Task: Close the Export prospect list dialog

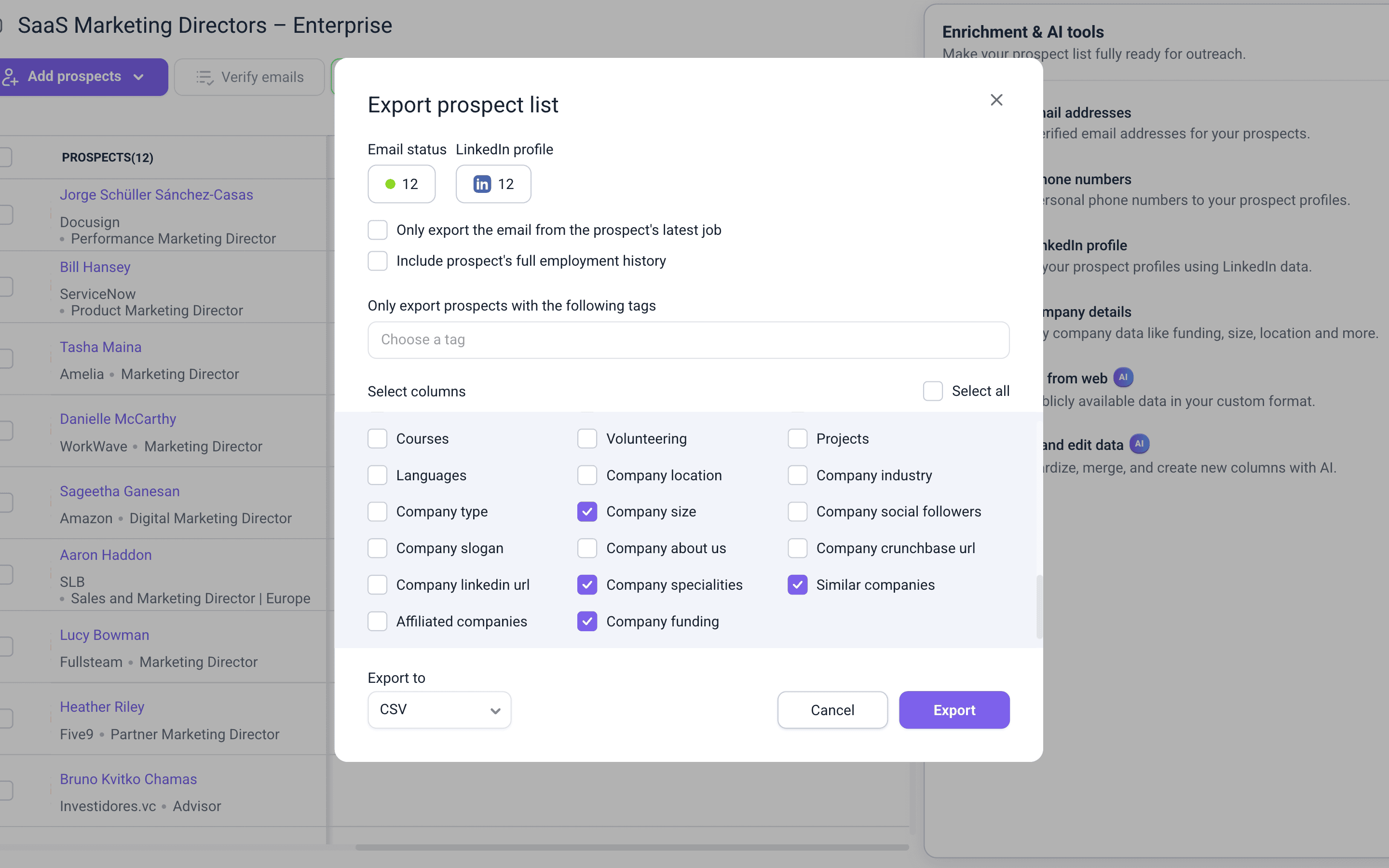Action: coord(996,100)
